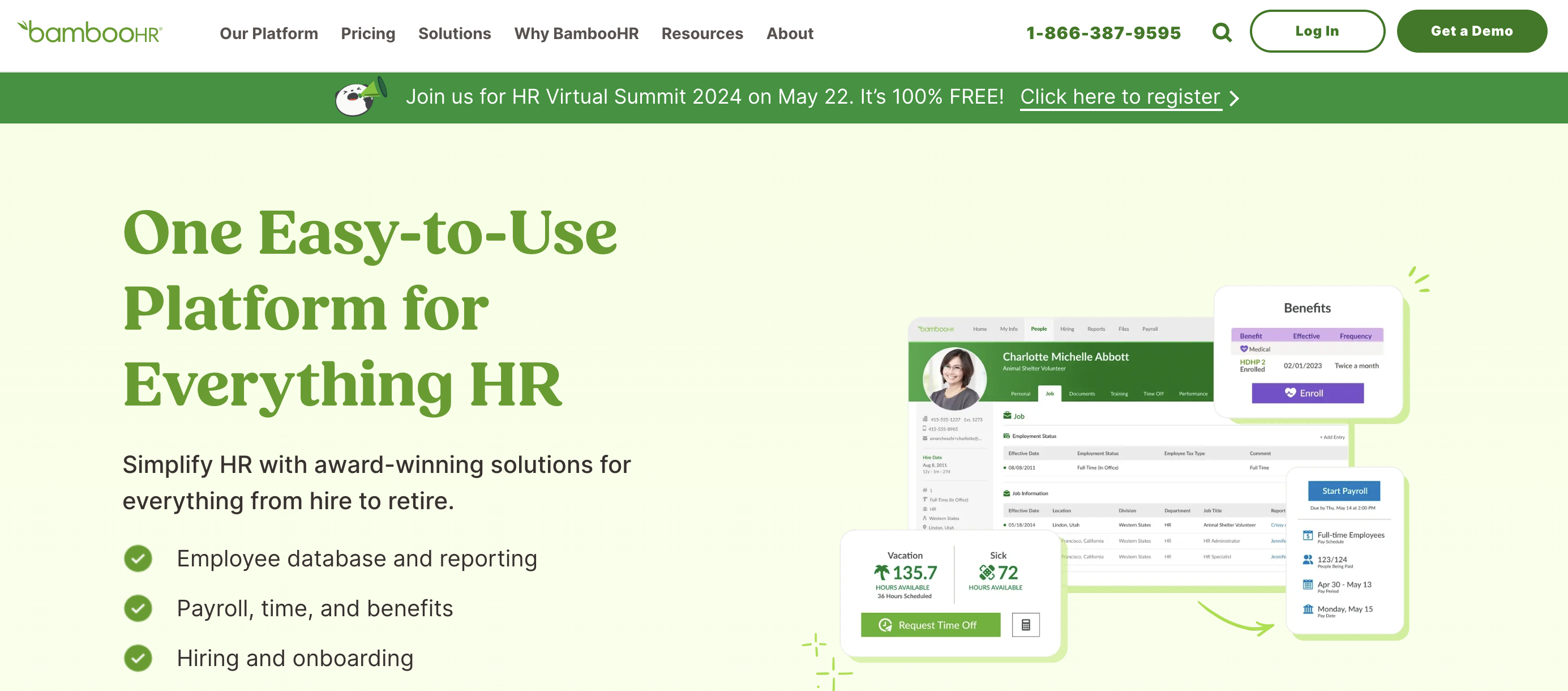
Task: Open the Resources menu
Action: point(702,33)
